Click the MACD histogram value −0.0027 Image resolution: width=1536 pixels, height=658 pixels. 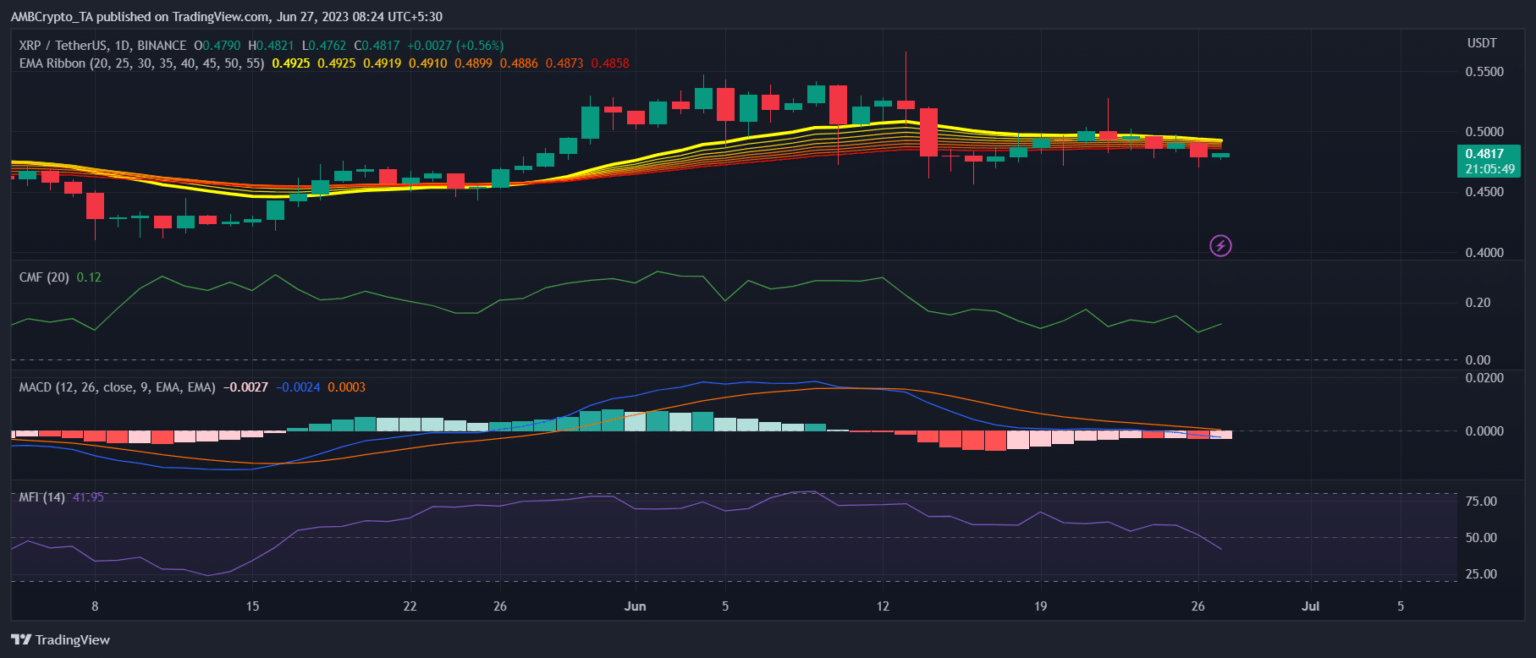point(245,386)
